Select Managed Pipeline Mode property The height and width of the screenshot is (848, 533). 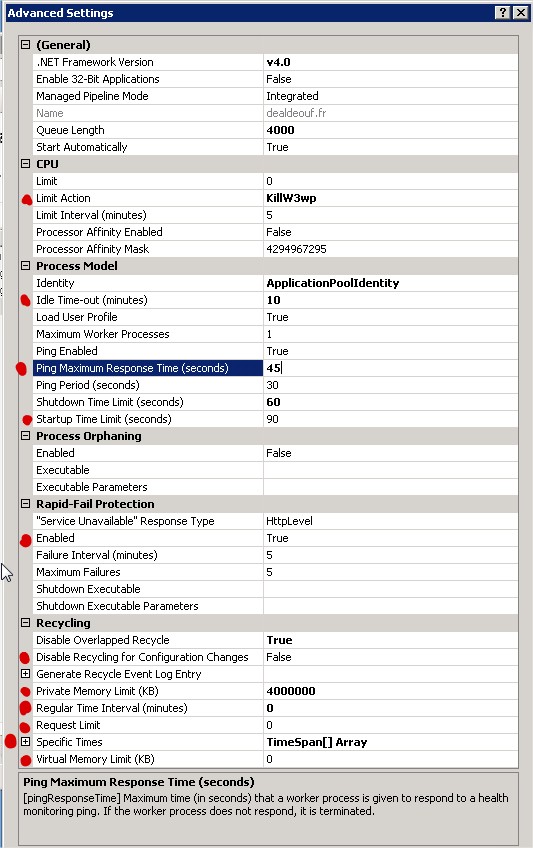click(148, 96)
